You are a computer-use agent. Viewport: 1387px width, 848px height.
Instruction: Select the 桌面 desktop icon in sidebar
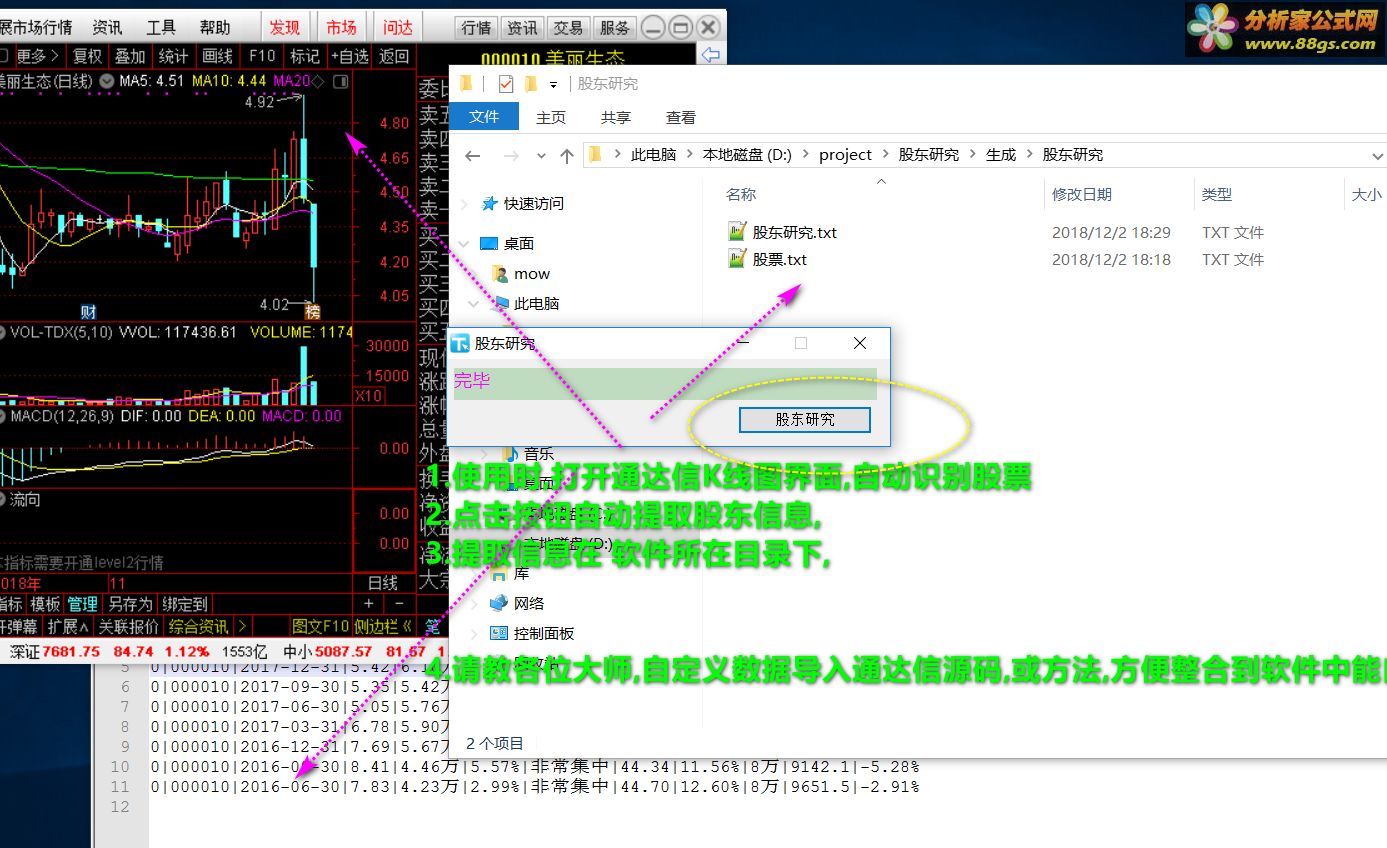click(x=489, y=243)
